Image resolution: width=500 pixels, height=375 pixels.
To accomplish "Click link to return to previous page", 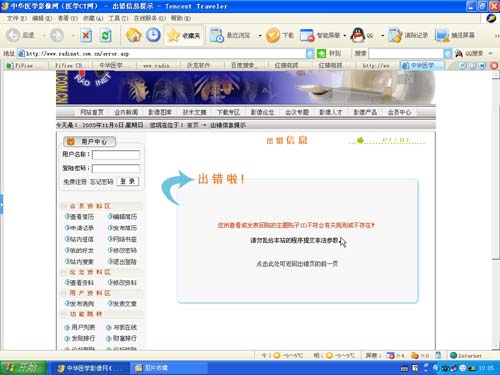I will tap(297, 264).
